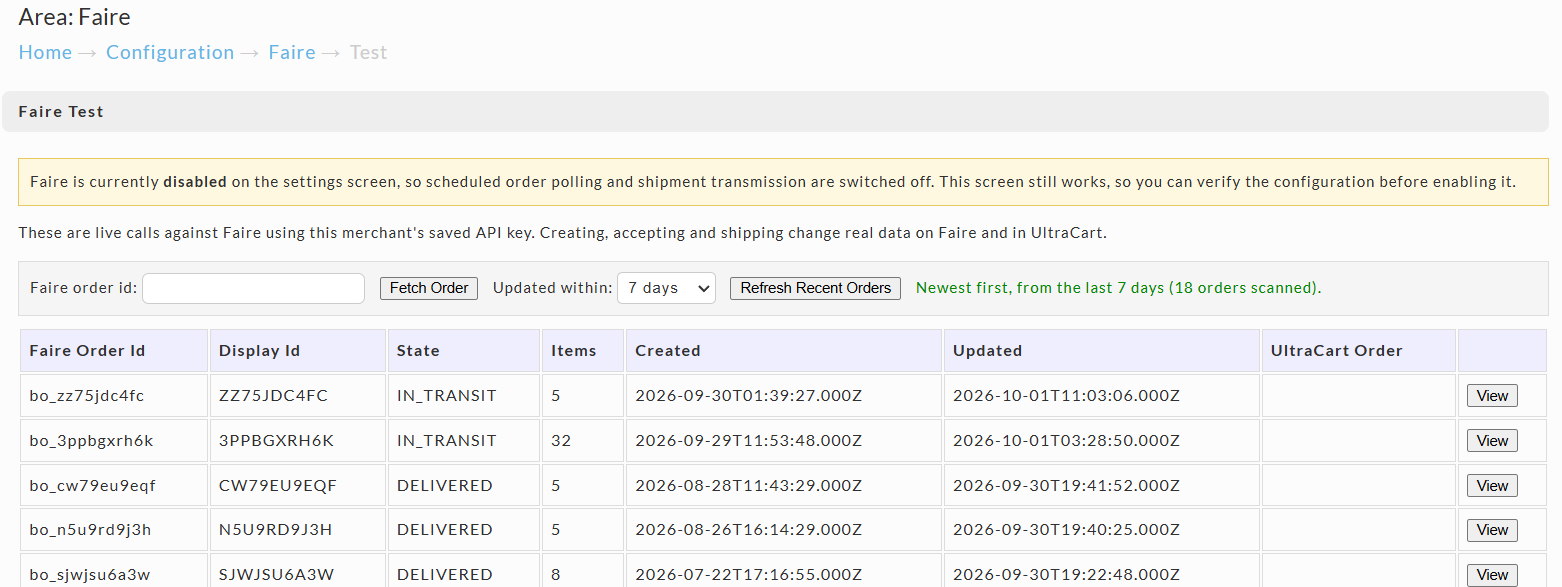View order bo_n5u9rd9j3h

click(x=1492, y=530)
